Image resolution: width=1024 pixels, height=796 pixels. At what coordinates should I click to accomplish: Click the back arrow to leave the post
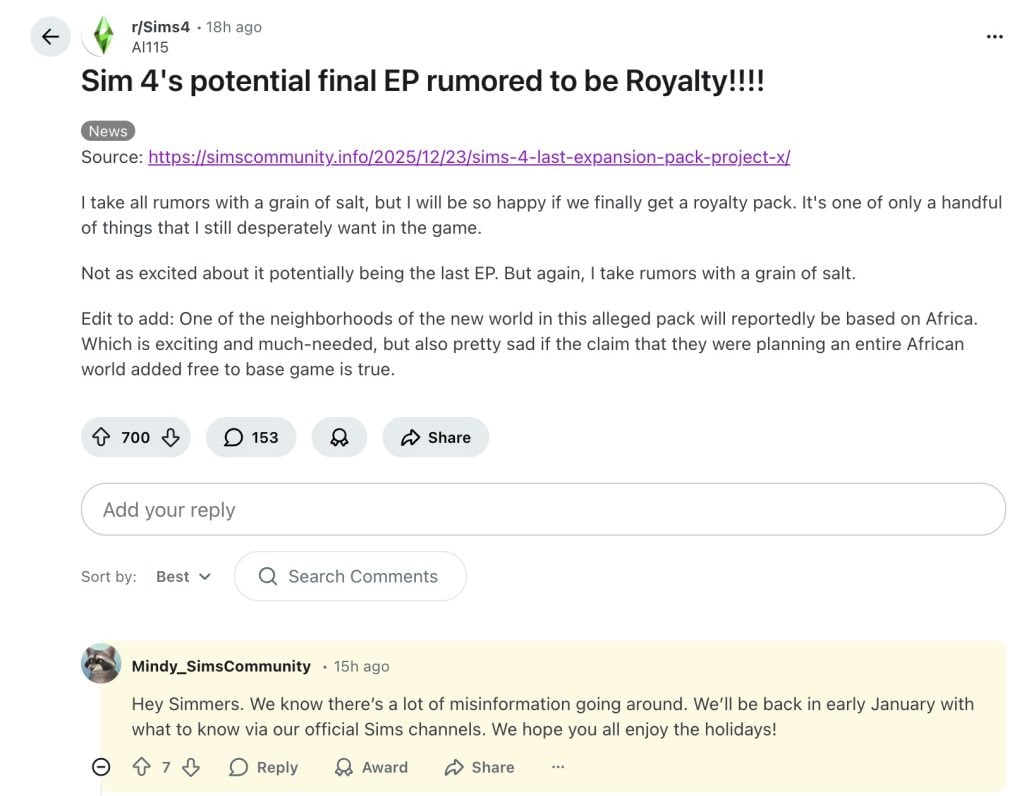[x=50, y=36]
